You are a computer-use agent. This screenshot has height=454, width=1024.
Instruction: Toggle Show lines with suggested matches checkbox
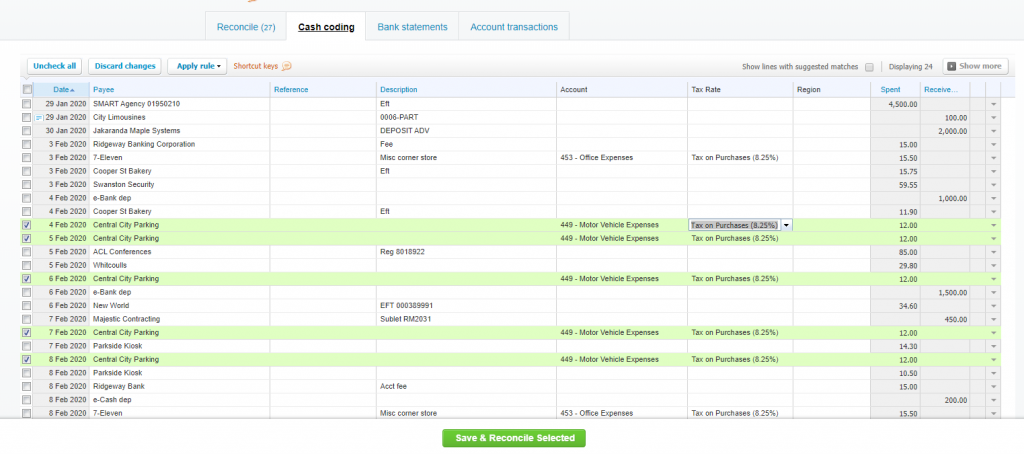click(869, 67)
